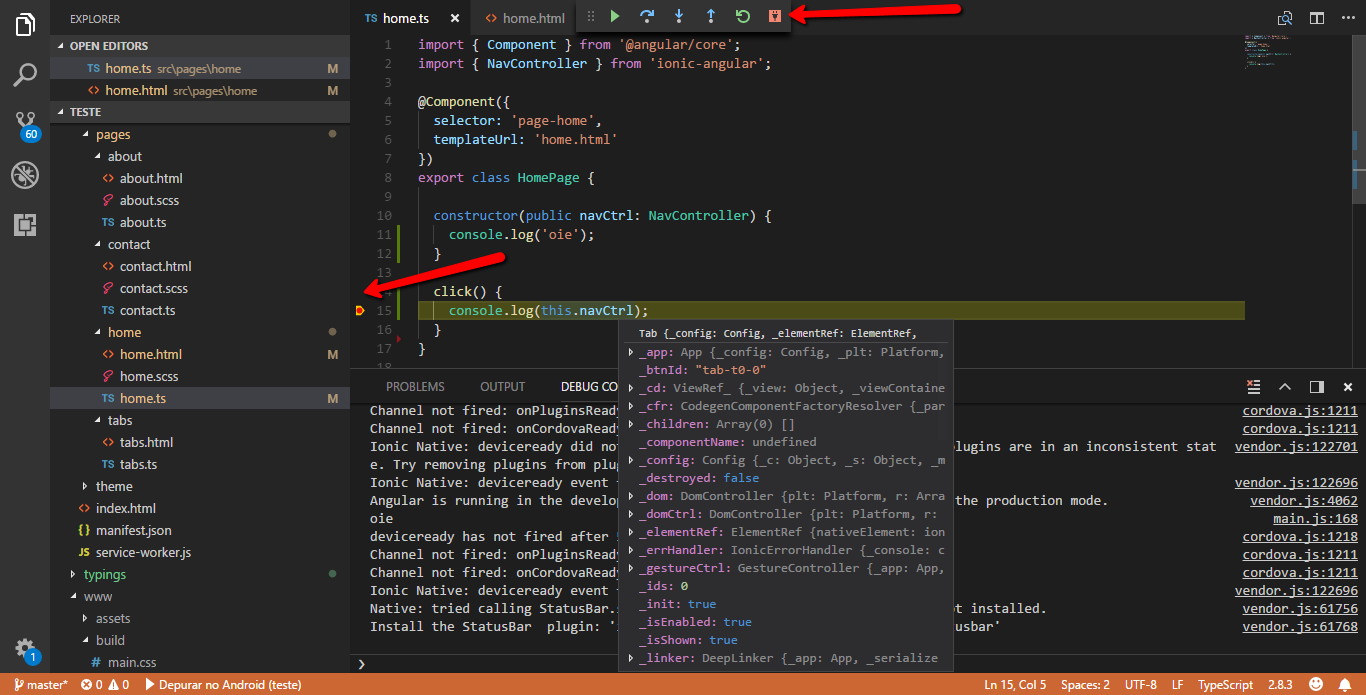Open the Search view in activity bar

tap(25, 74)
